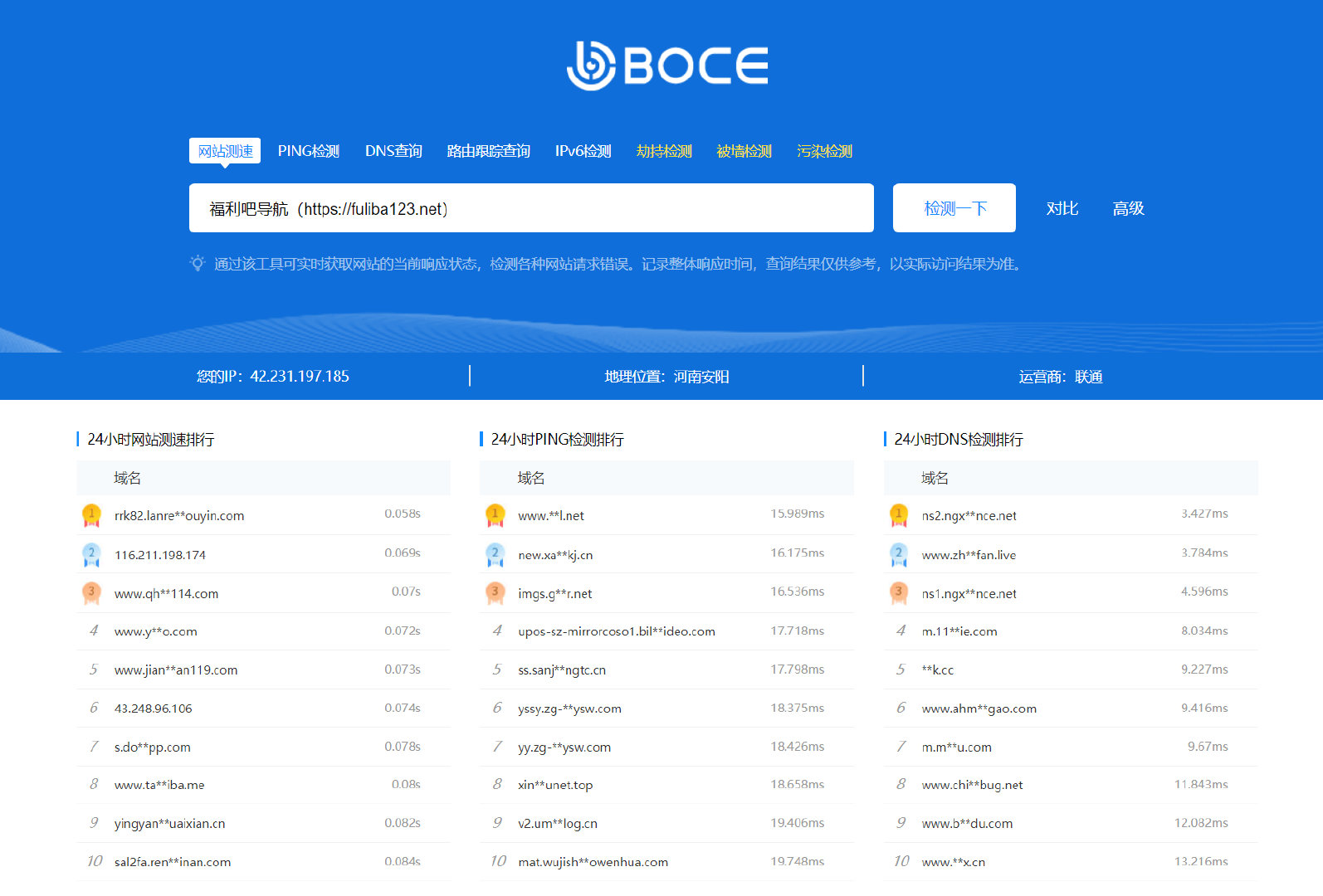Open www.qh**114.com entry

167,594
